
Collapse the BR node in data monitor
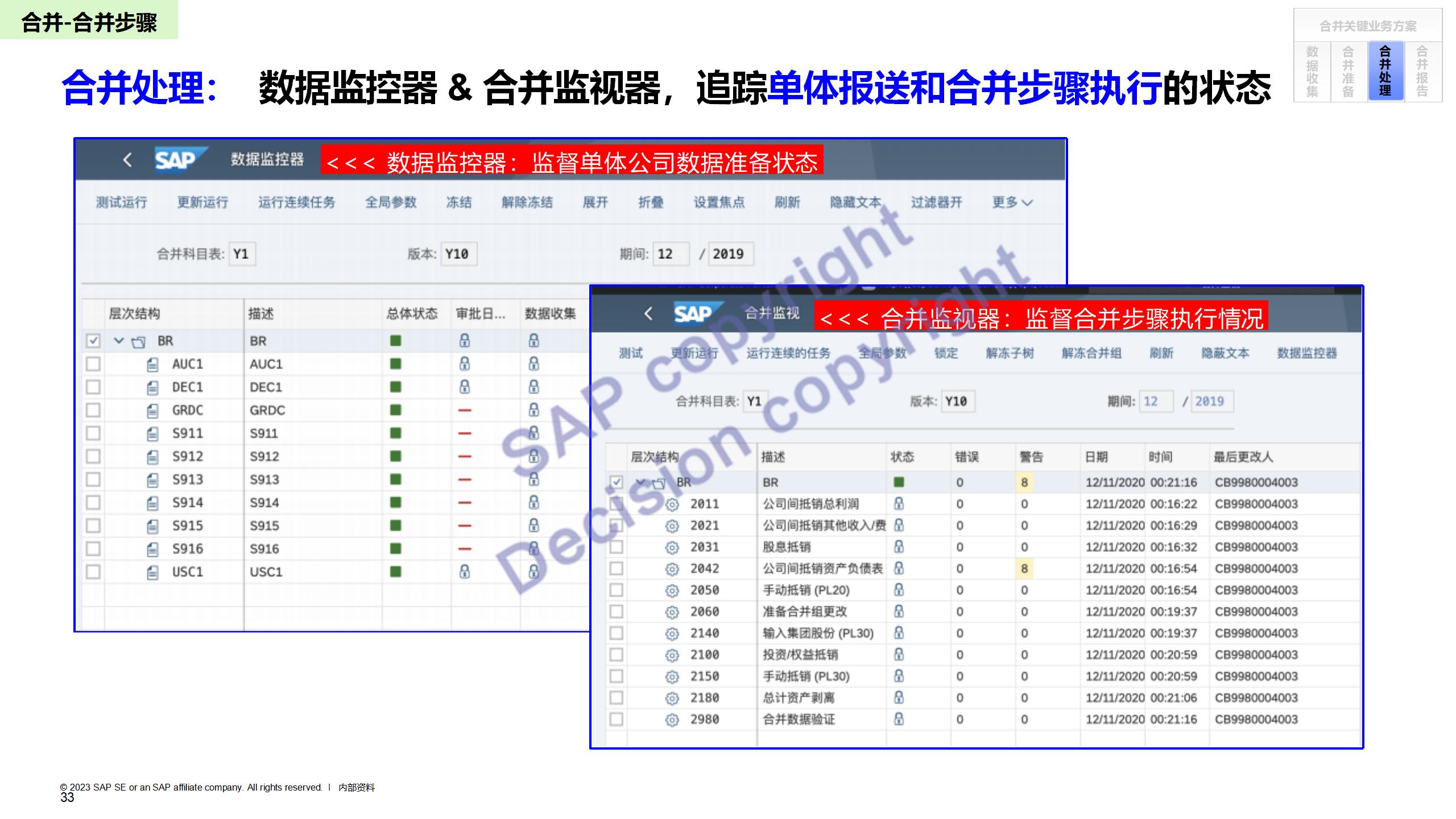[119, 341]
